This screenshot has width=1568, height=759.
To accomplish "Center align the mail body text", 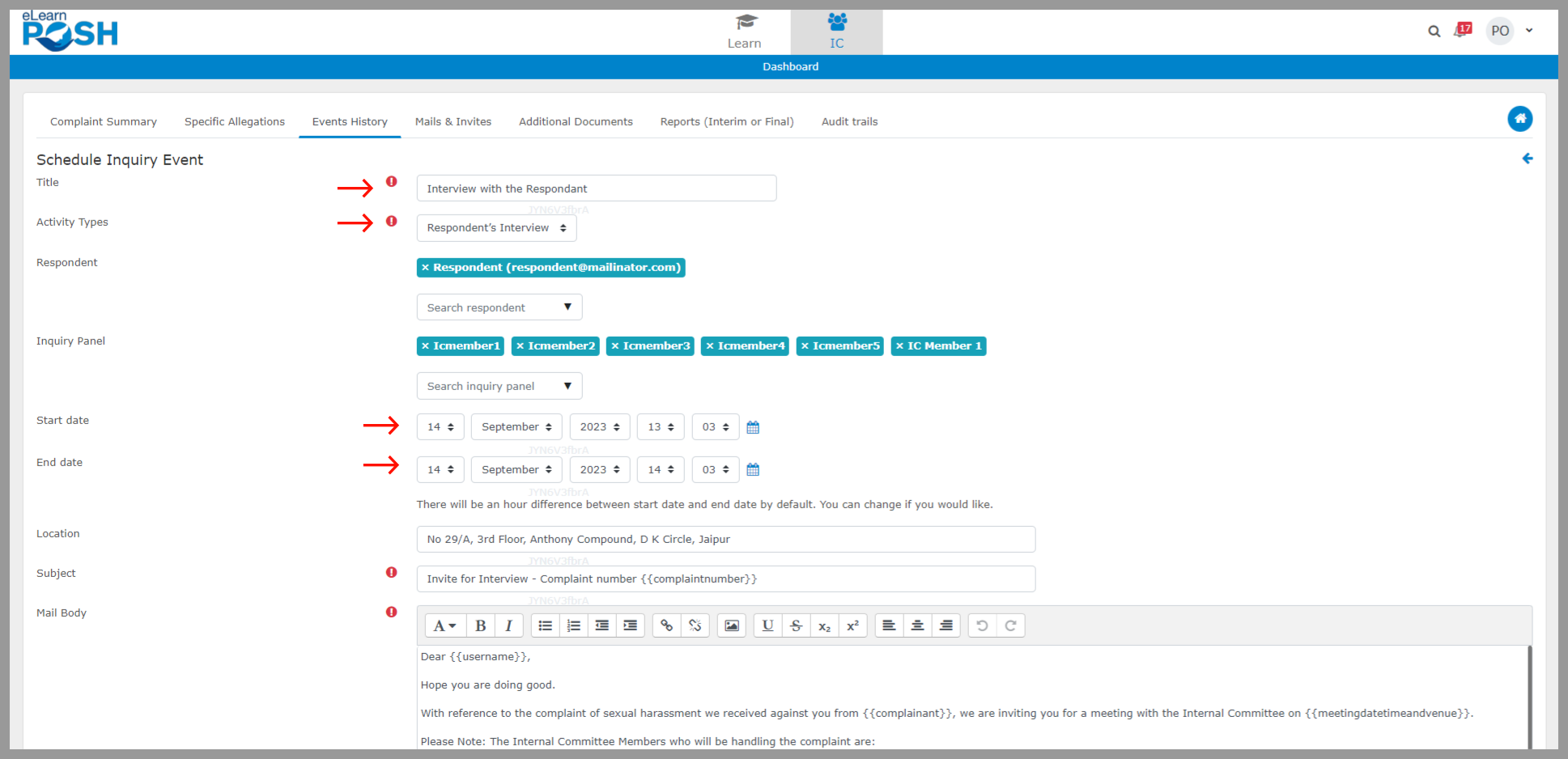I will 917,625.
